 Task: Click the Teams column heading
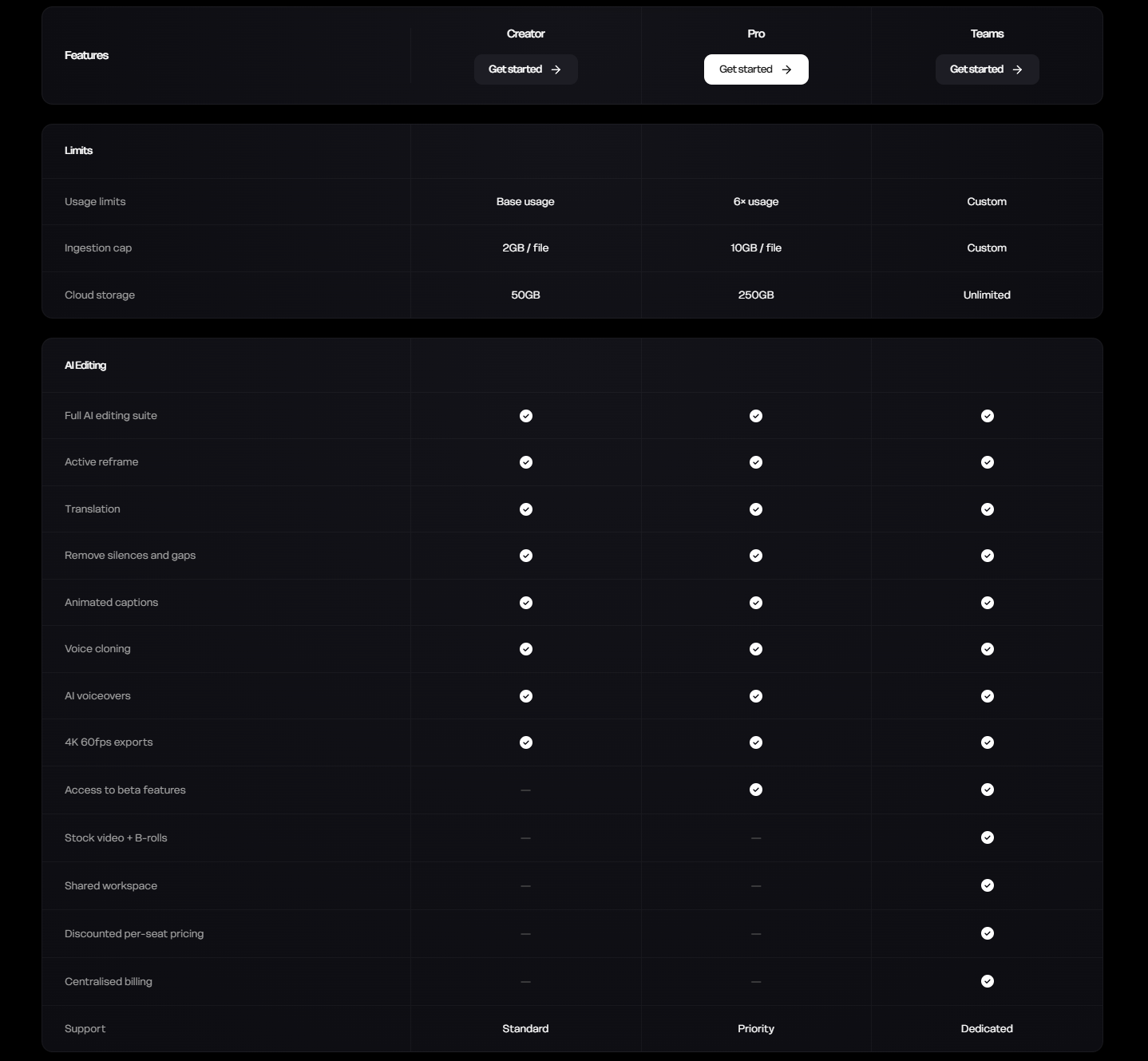(987, 34)
